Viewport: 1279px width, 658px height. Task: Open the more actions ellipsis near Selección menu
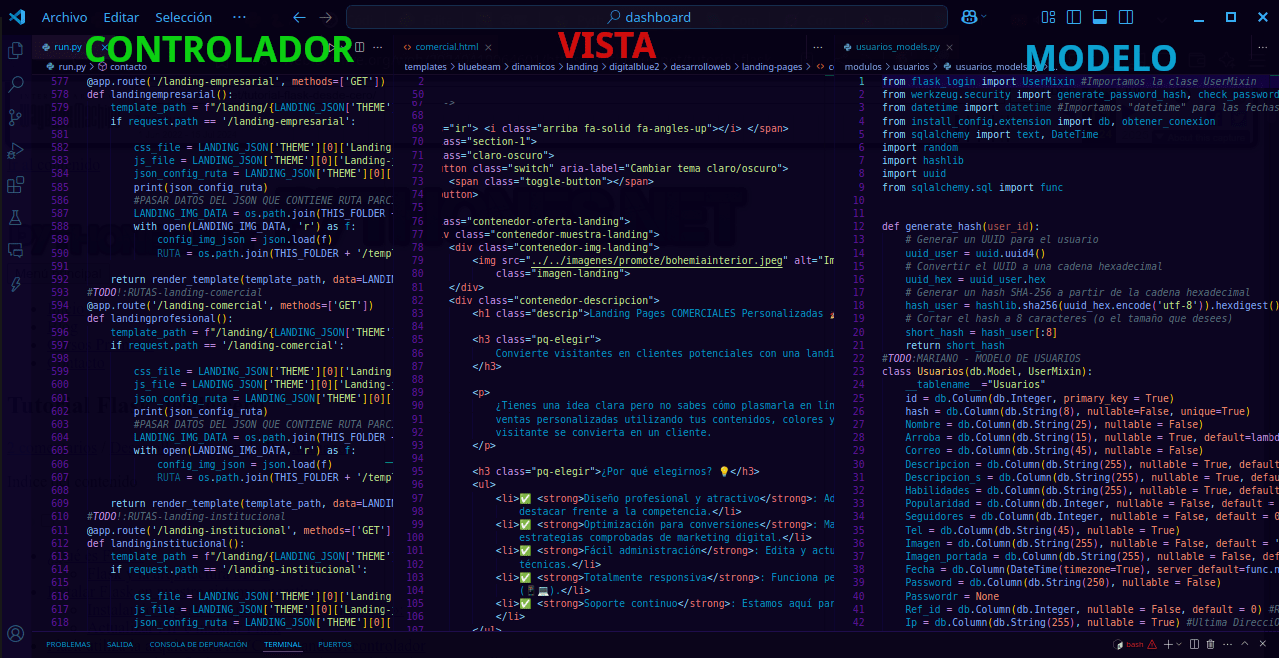(238, 17)
